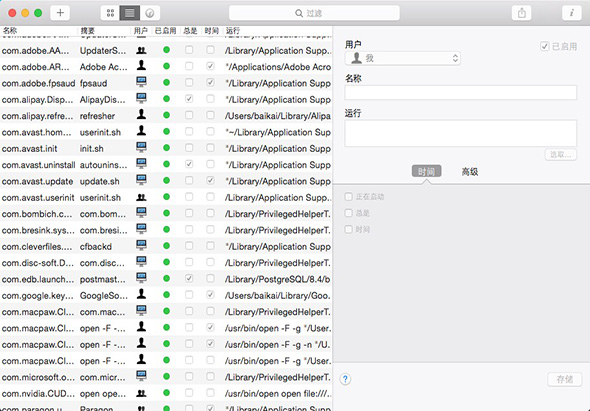
Task: Switch to the icon grid view
Action: 110,13
